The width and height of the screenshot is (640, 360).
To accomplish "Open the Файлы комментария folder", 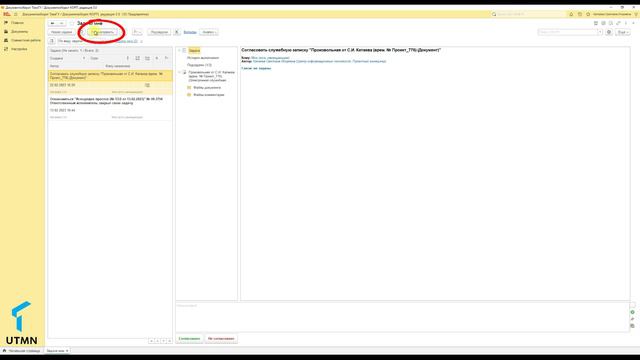I will [x=209, y=95].
